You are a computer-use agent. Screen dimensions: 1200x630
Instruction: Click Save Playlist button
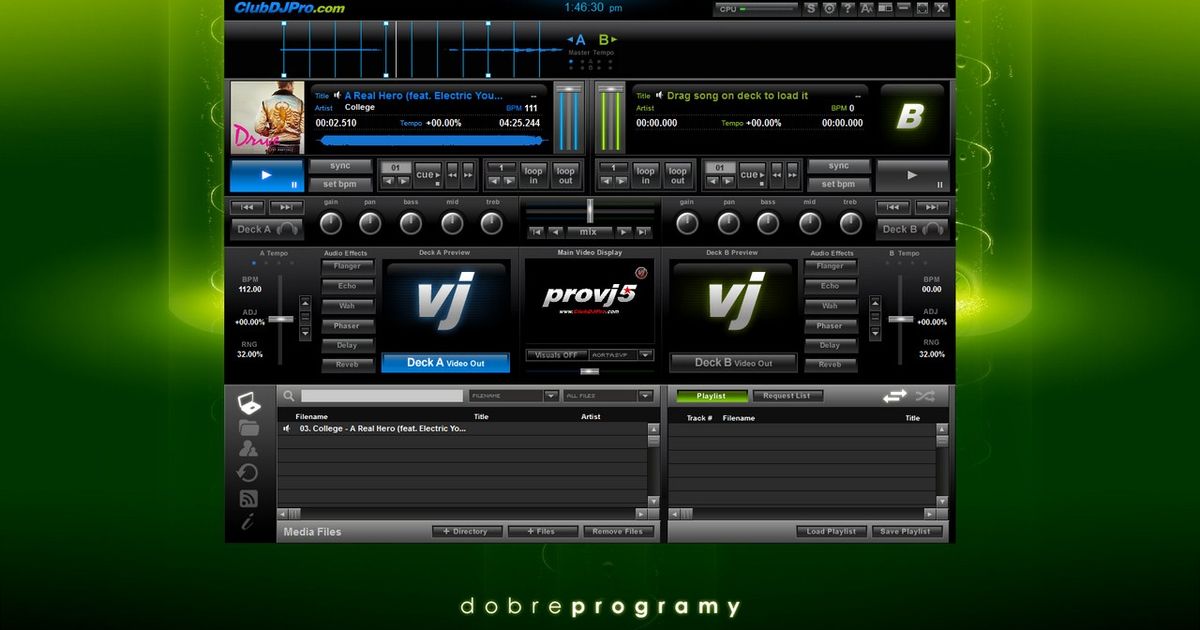tap(907, 532)
